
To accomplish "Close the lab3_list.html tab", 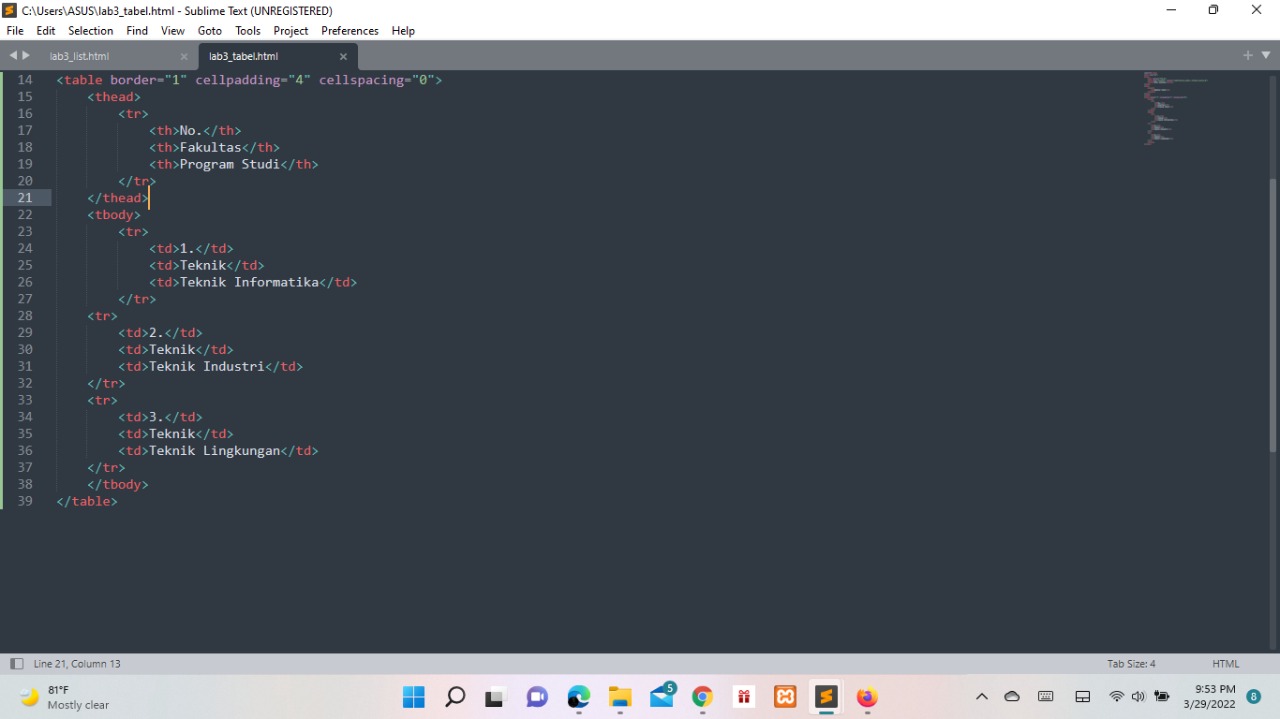I will (x=184, y=57).
